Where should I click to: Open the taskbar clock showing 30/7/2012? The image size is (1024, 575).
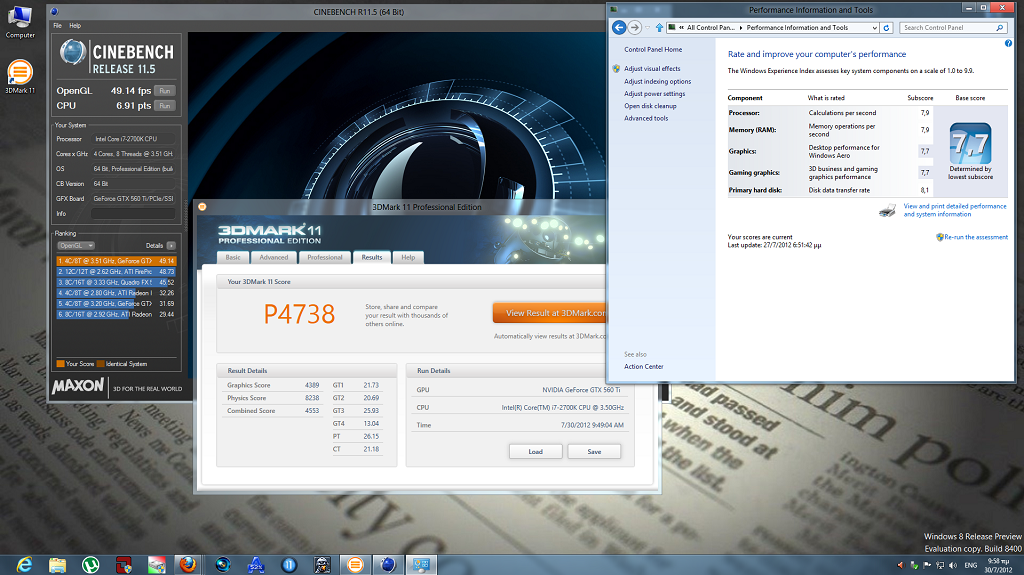999,565
